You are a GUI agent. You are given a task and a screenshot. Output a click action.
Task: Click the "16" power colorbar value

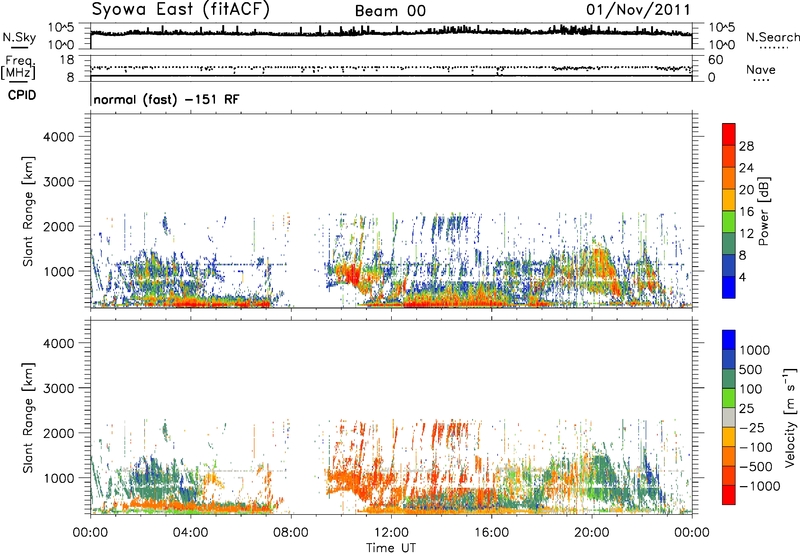coord(746,212)
